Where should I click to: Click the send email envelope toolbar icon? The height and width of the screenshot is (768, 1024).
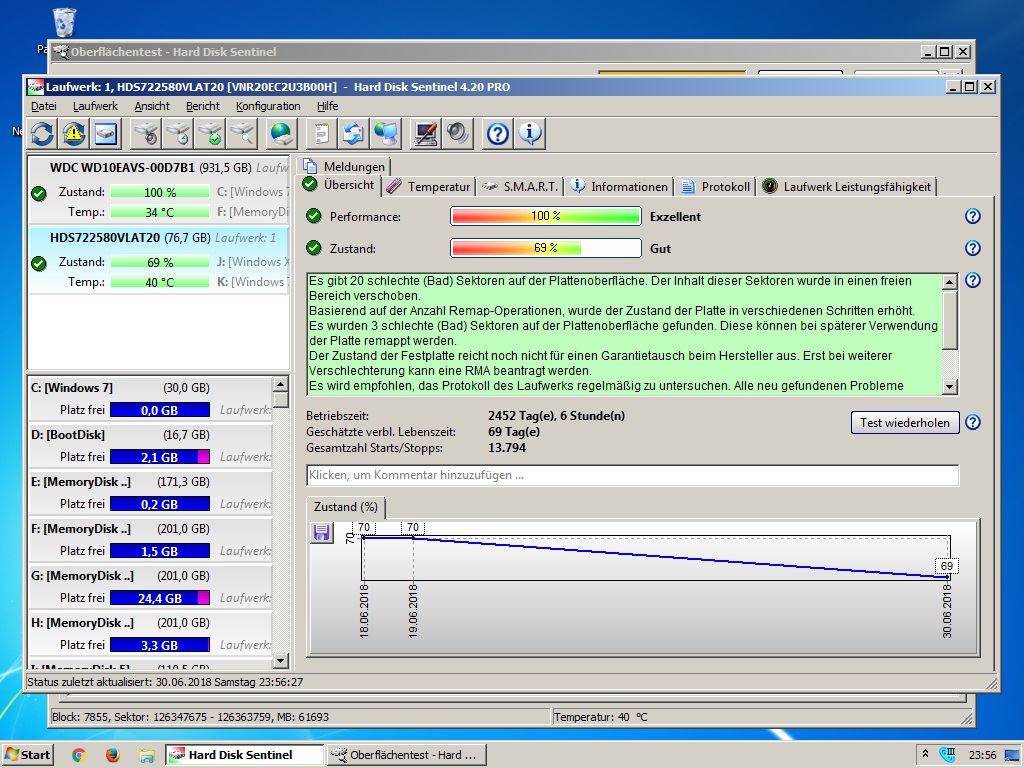pyautogui.click(x=353, y=134)
